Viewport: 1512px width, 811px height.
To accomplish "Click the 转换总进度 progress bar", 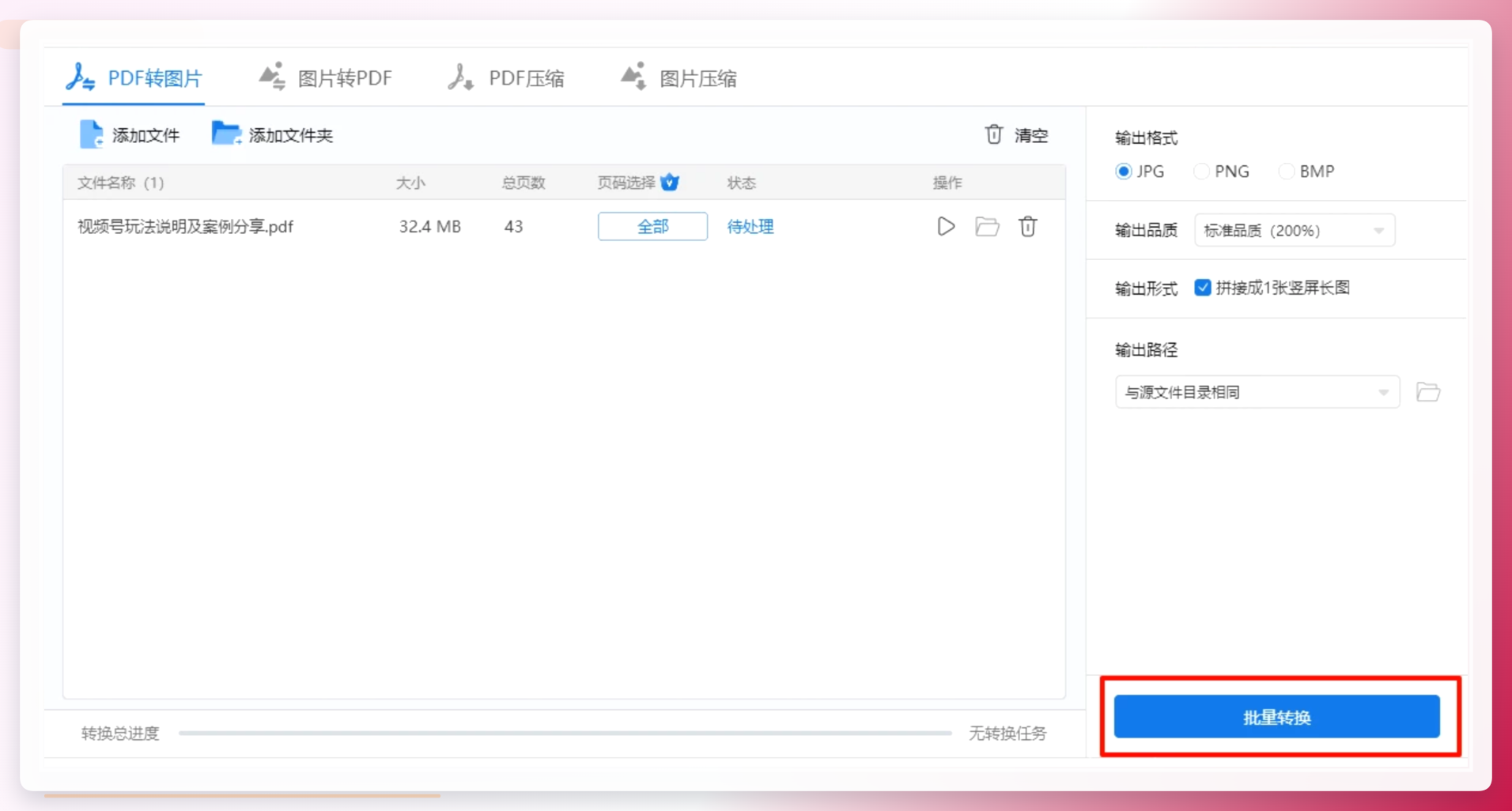I will [x=565, y=733].
